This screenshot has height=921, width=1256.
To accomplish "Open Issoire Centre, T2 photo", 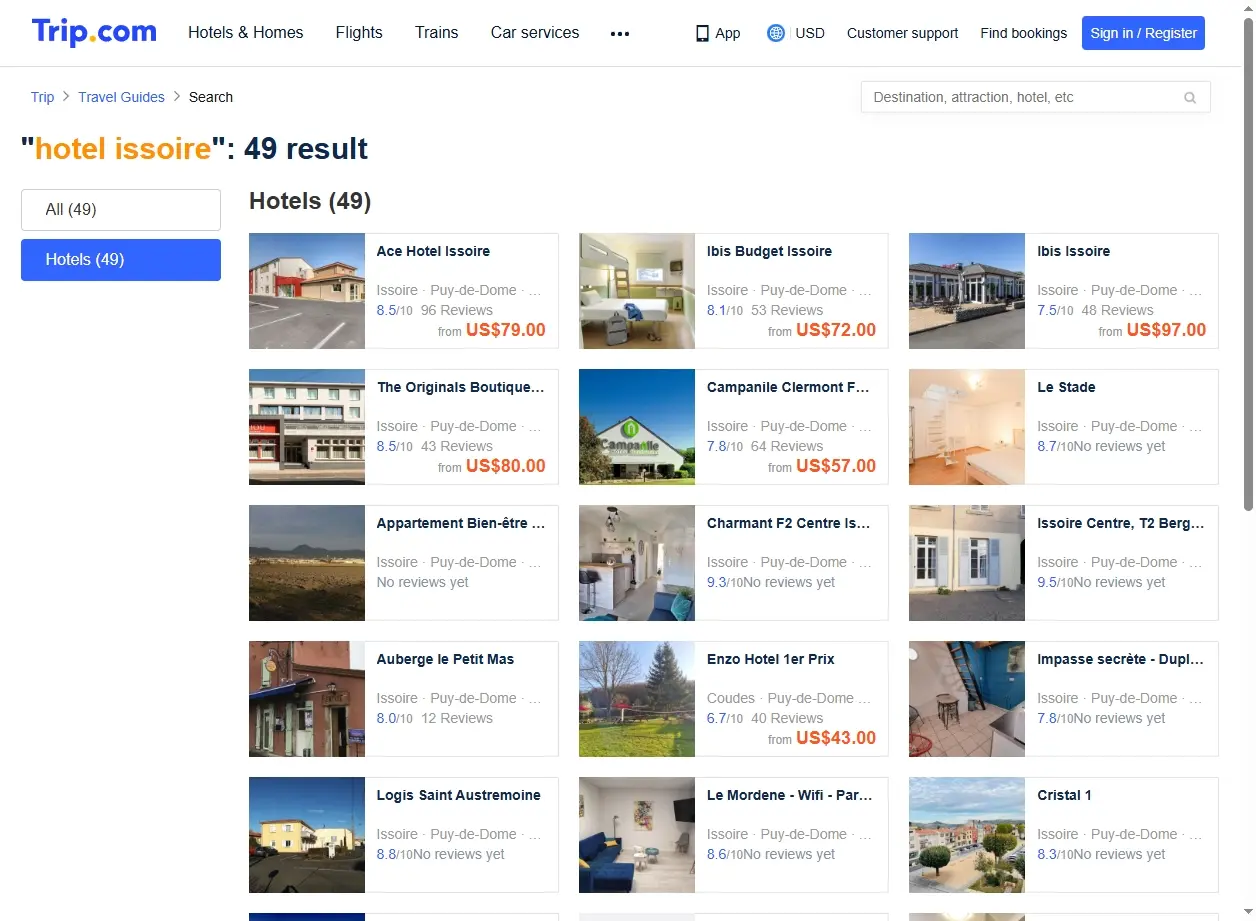I will (967, 563).
